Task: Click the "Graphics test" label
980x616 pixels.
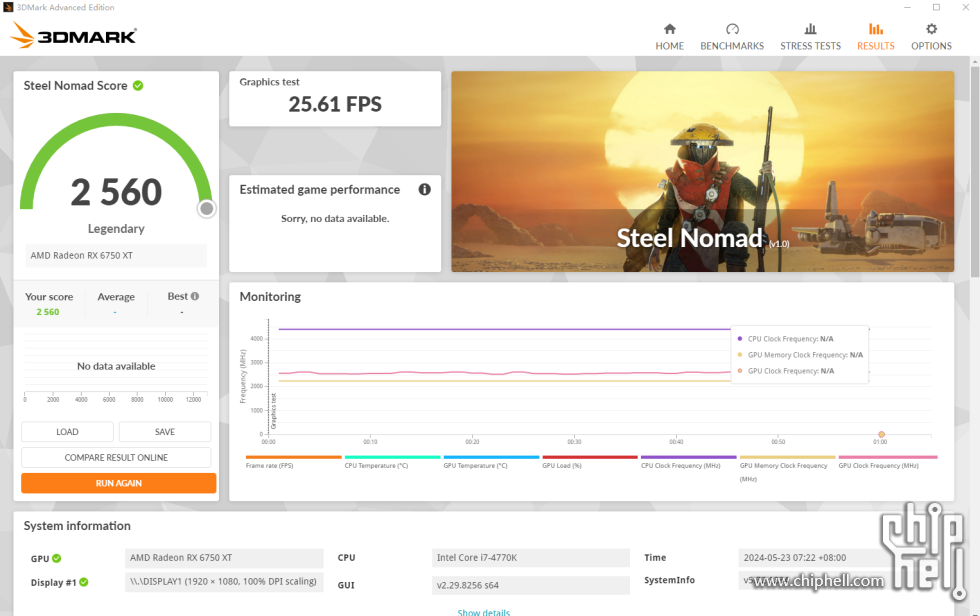Action: tap(269, 82)
